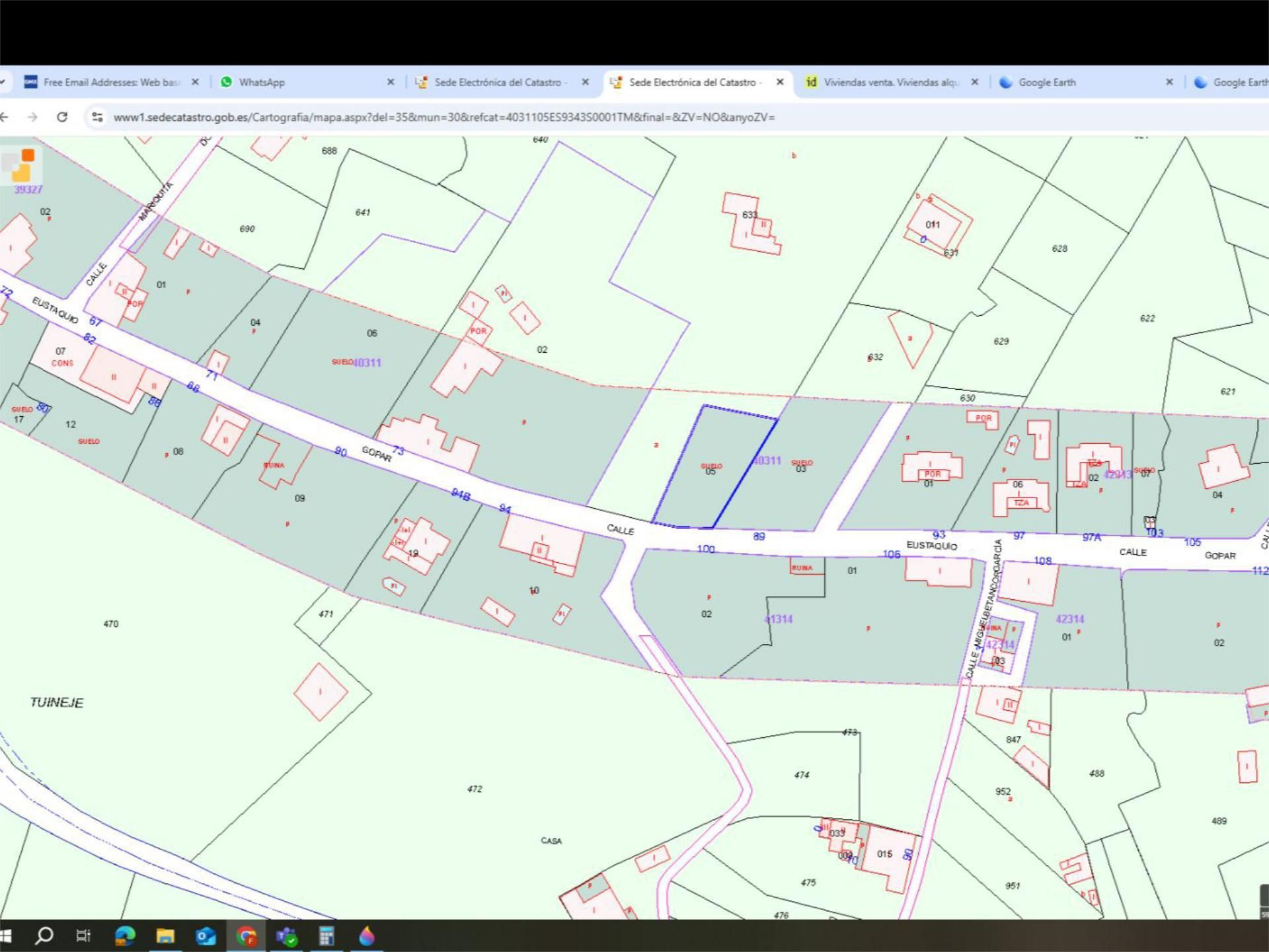Switch to the first Google Earth tab
1269x952 pixels.
pos(1087,82)
